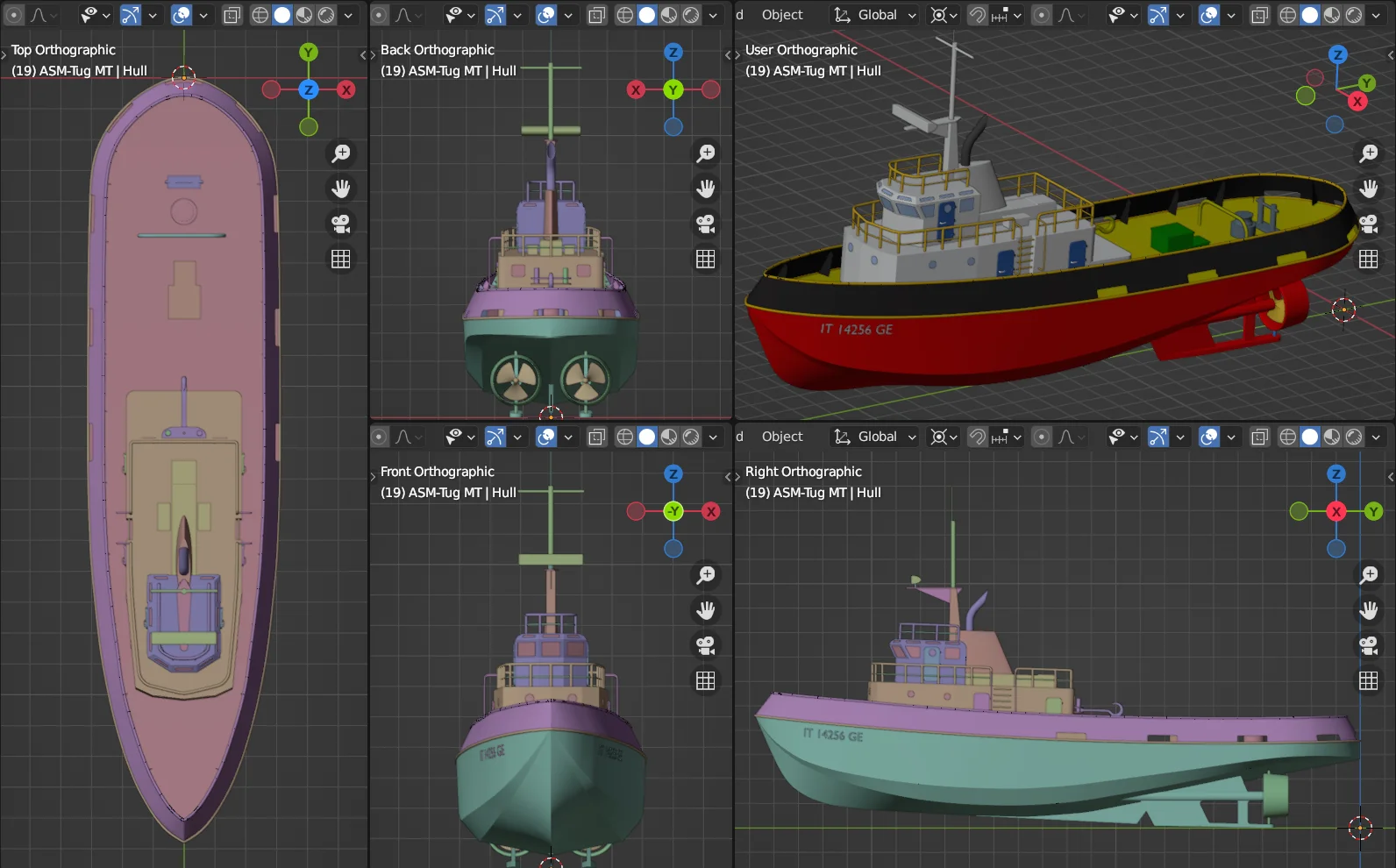Image resolution: width=1396 pixels, height=868 pixels.
Task: Toggle camera view in Right Orthographic viewport
Action: click(x=1369, y=645)
